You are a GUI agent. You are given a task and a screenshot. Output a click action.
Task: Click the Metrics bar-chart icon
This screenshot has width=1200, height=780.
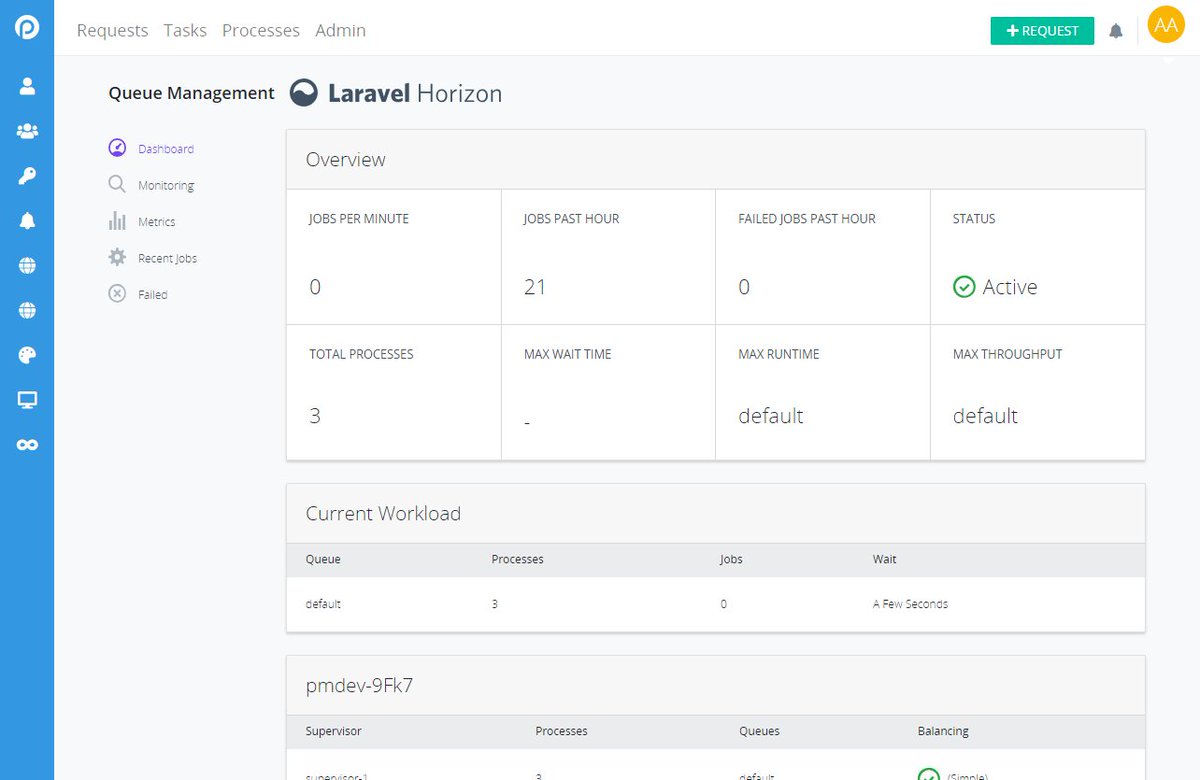coord(118,220)
